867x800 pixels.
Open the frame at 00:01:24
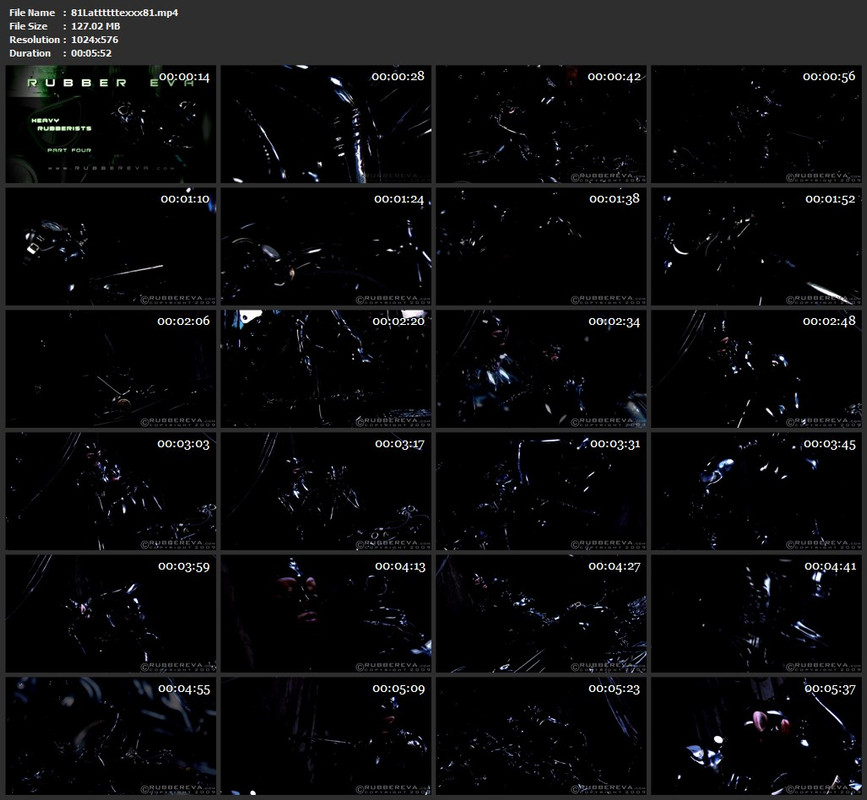[x=326, y=247]
